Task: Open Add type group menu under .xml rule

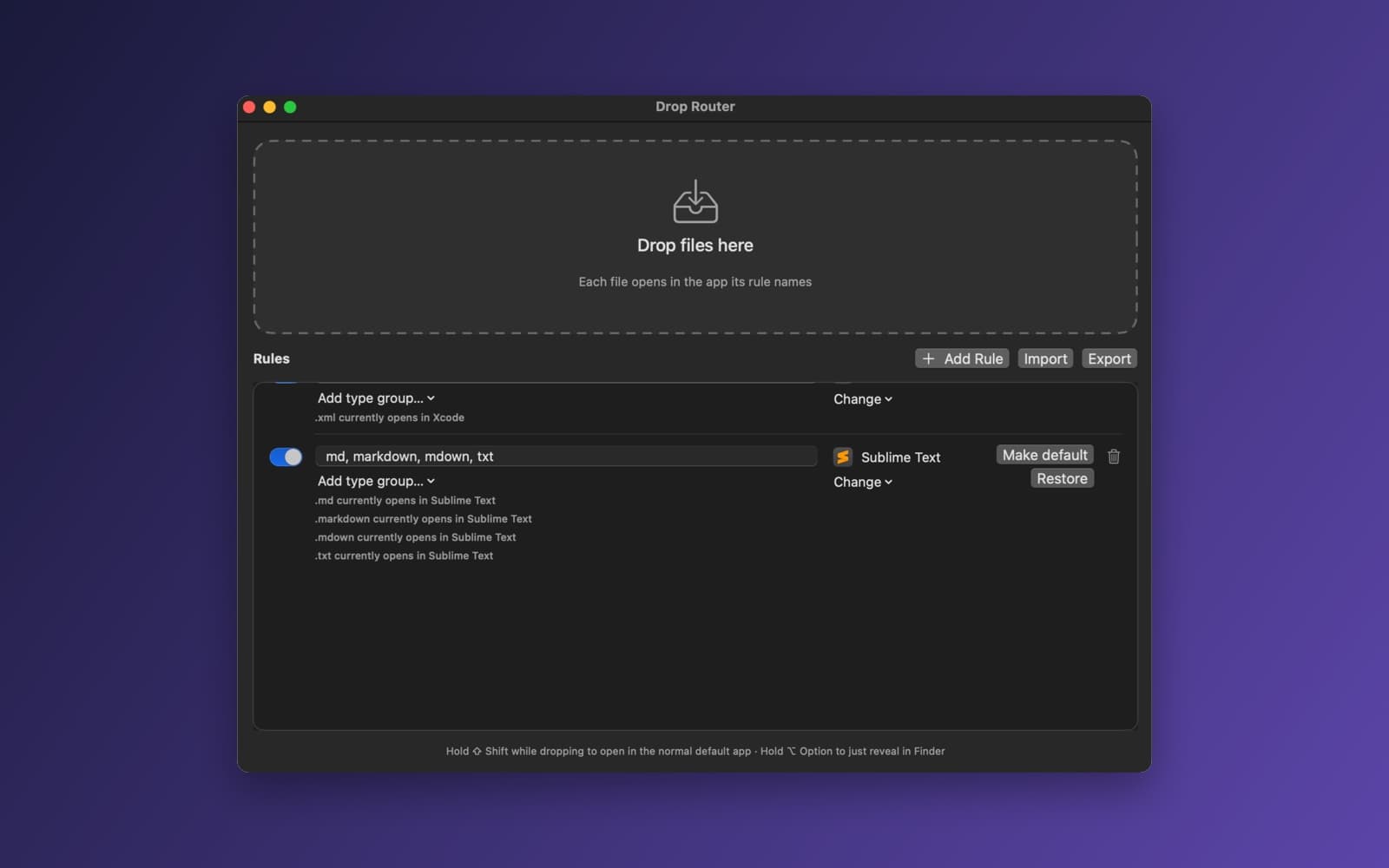Action: (376, 398)
